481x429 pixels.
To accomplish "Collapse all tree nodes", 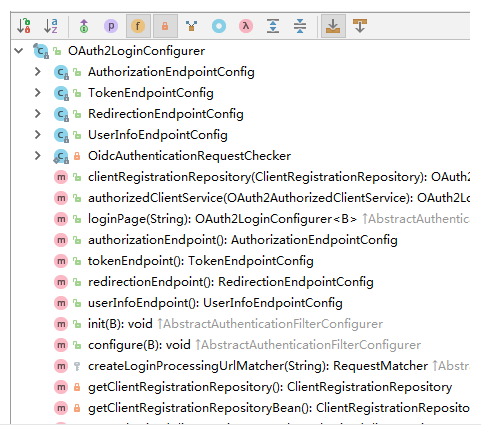I will click(300, 26).
